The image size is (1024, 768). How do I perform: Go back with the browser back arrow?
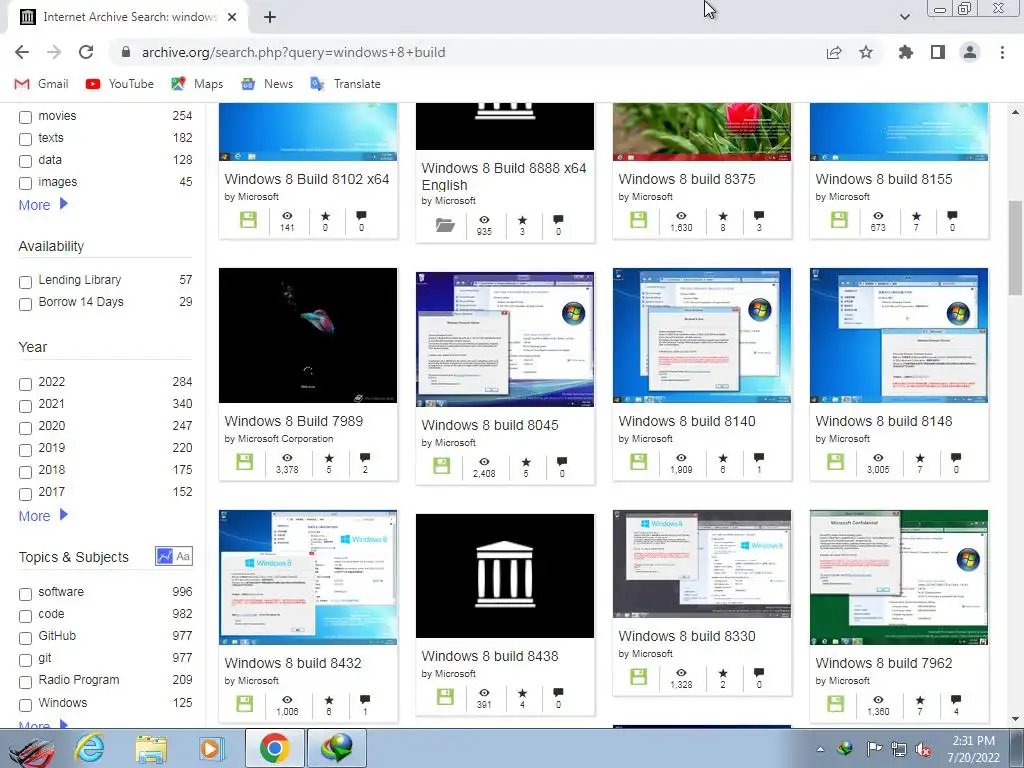point(22,52)
